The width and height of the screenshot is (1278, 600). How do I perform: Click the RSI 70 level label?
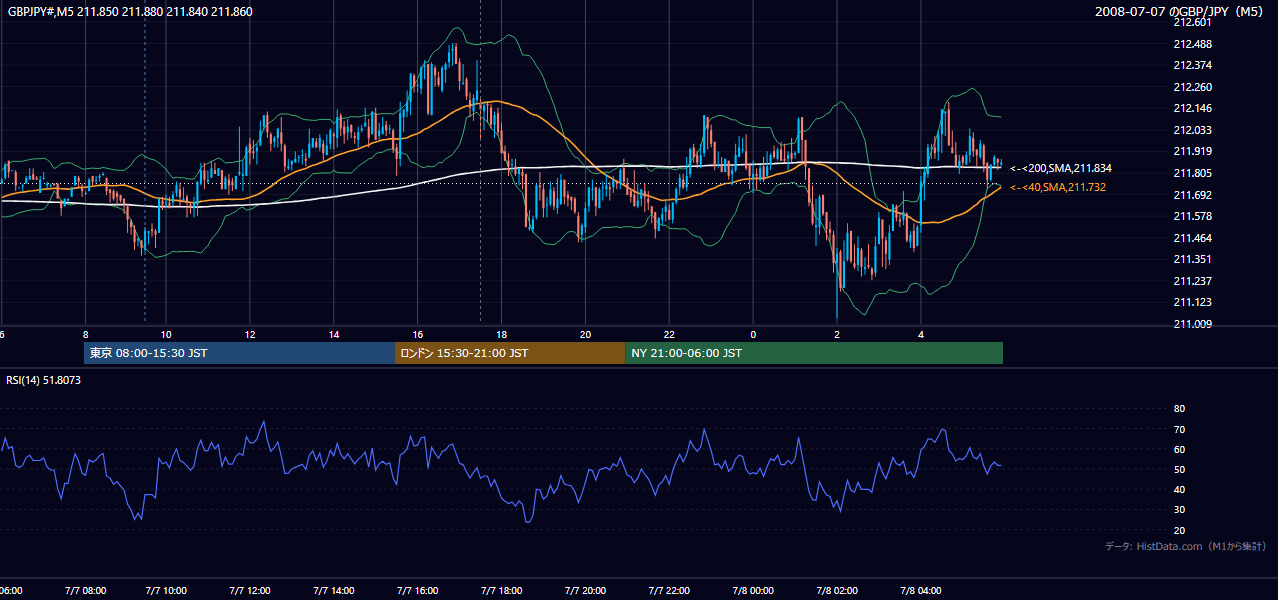(x=1179, y=429)
